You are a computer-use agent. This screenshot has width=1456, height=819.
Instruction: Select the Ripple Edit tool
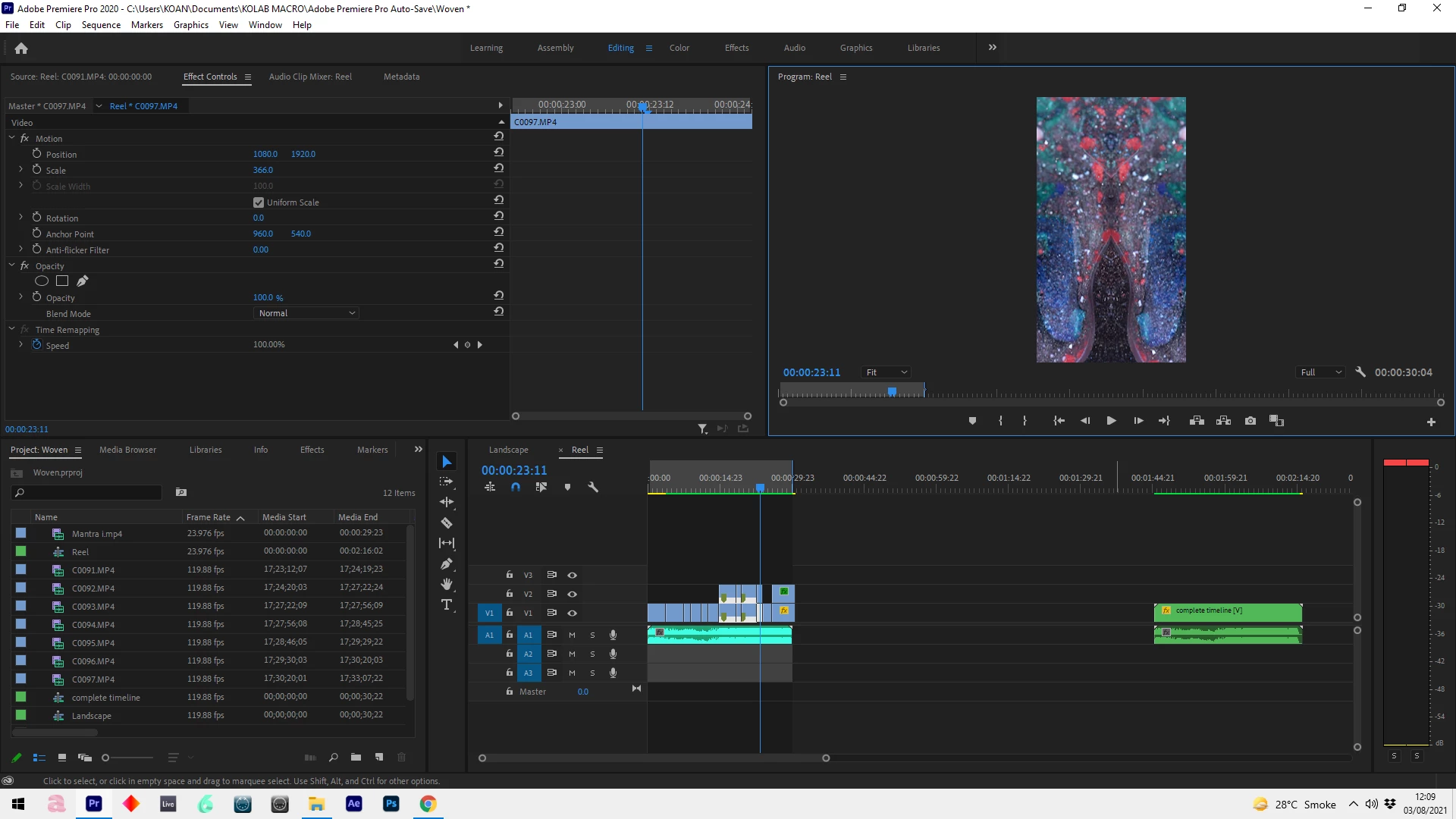[x=447, y=502]
